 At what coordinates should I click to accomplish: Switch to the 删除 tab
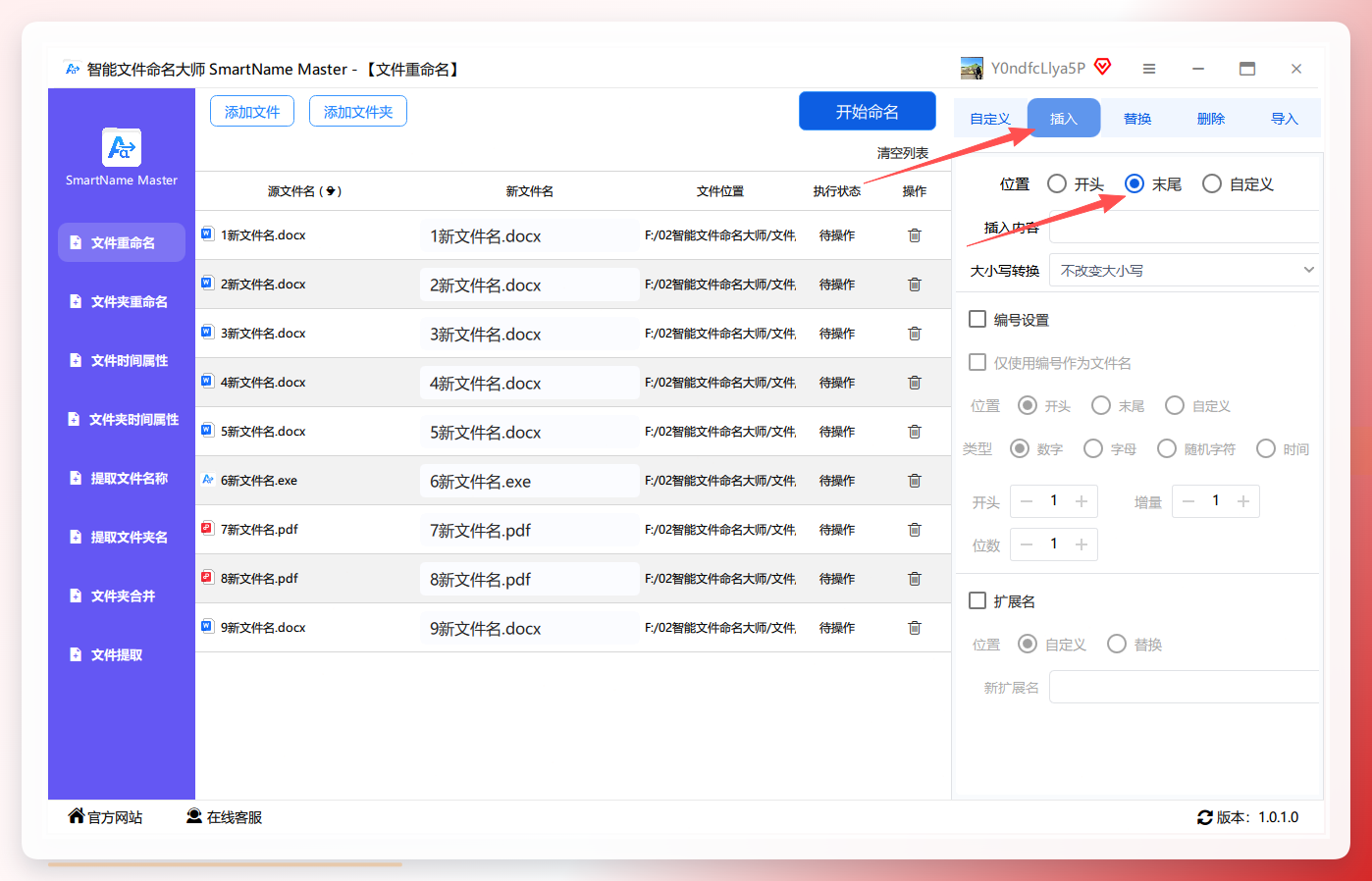(1211, 119)
